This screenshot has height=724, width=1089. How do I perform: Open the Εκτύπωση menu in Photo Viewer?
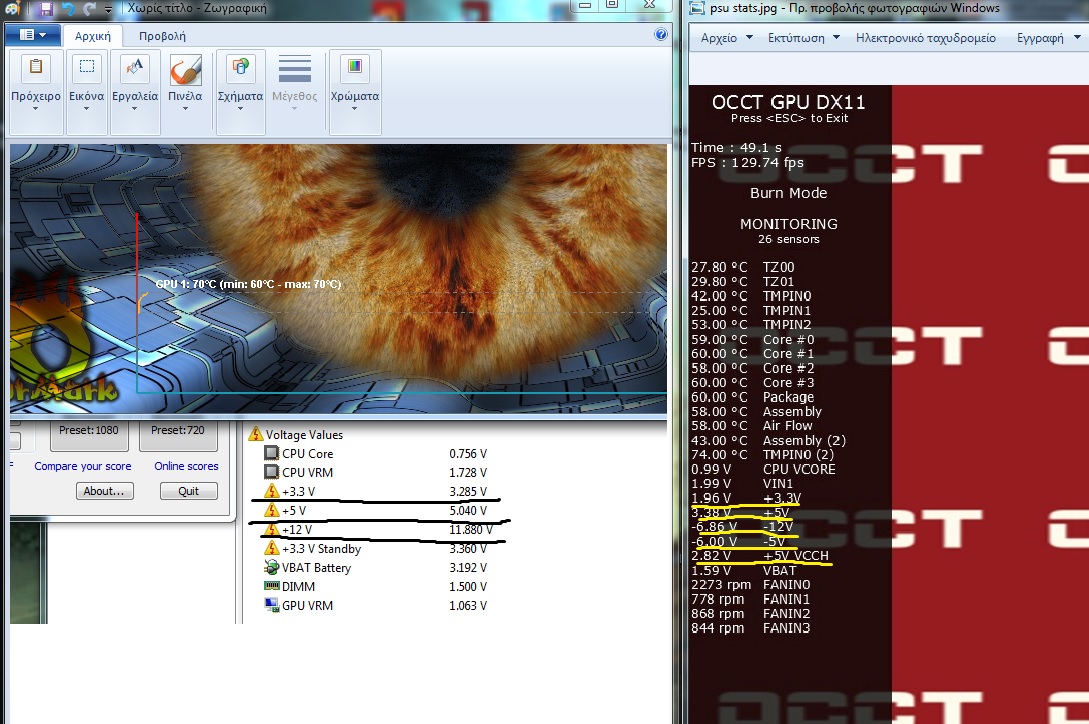tap(804, 38)
